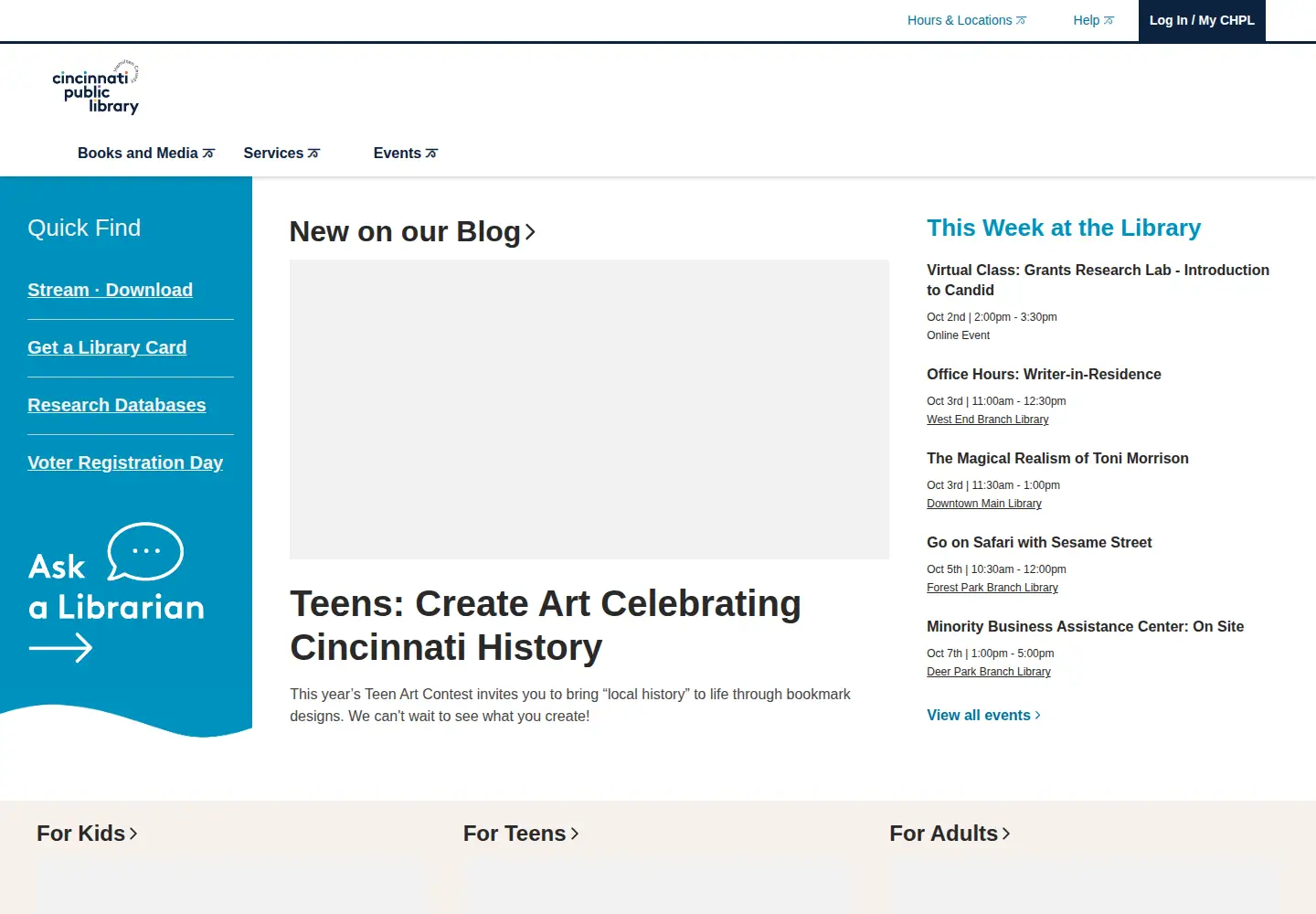This screenshot has height=914, width=1316.
Task: Click the Ask a Librarian chat bubble icon
Action: (x=145, y=551)
